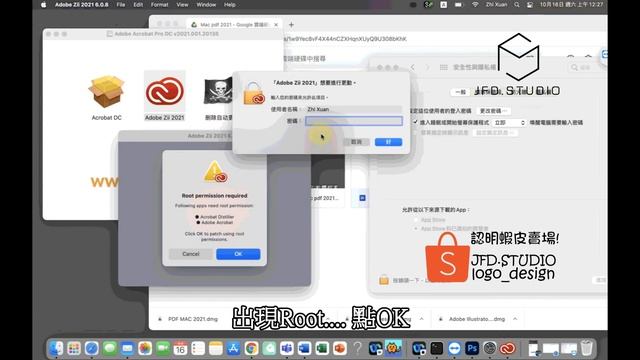The width and height of the screenshot is (640, 360).
Task: Switch to Google Chrome in Dock
Action: (x=251, y=348)
